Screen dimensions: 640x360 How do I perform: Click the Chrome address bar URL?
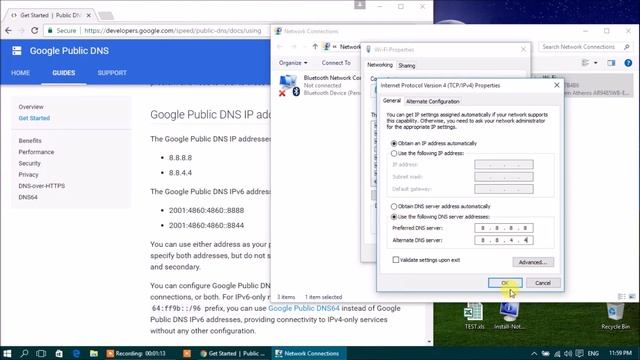[x=173, y=31]
